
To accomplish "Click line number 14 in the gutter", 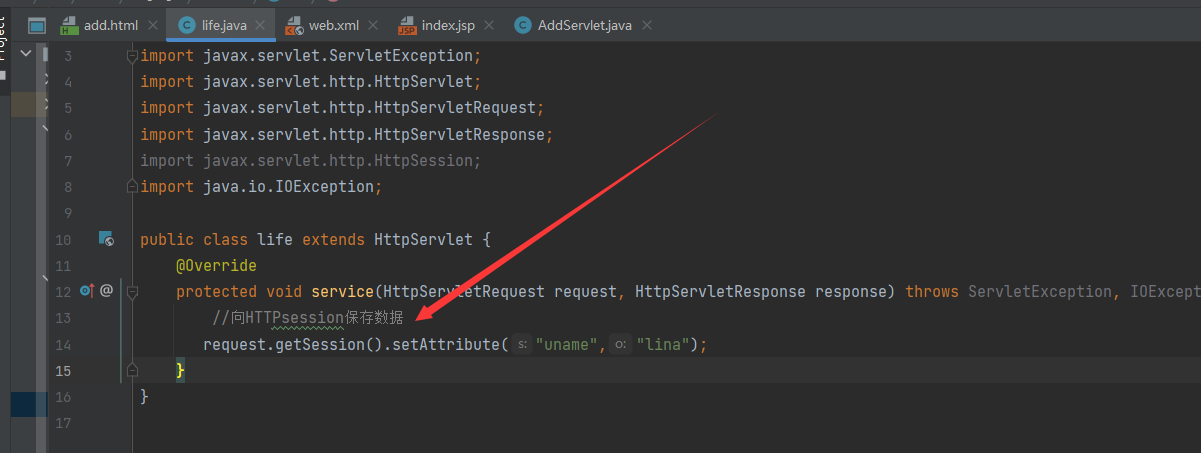I will tap(64, 345).
